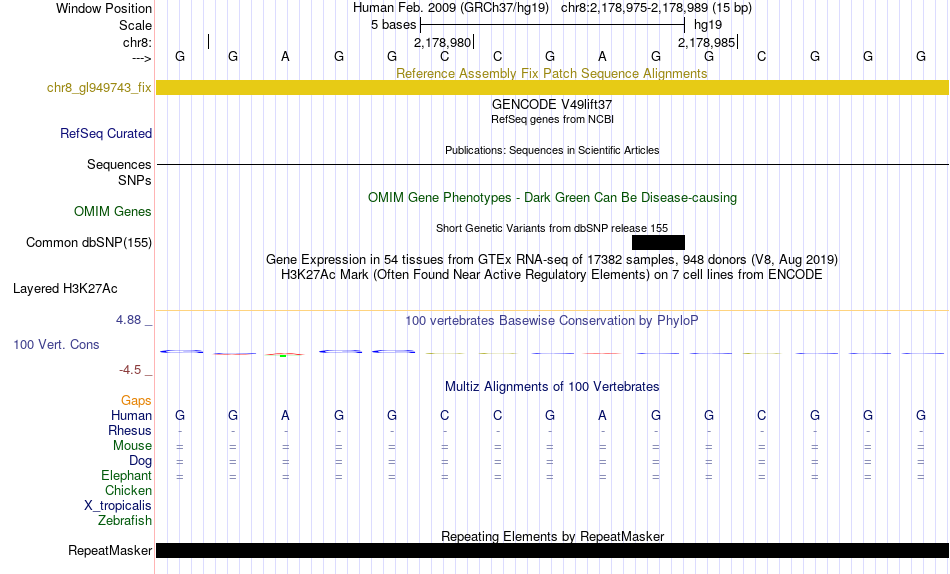The width and height of the screenshot is (950, 574).
Task: Open the RefSeq Curated track label
Action: (x=105, y=133)
